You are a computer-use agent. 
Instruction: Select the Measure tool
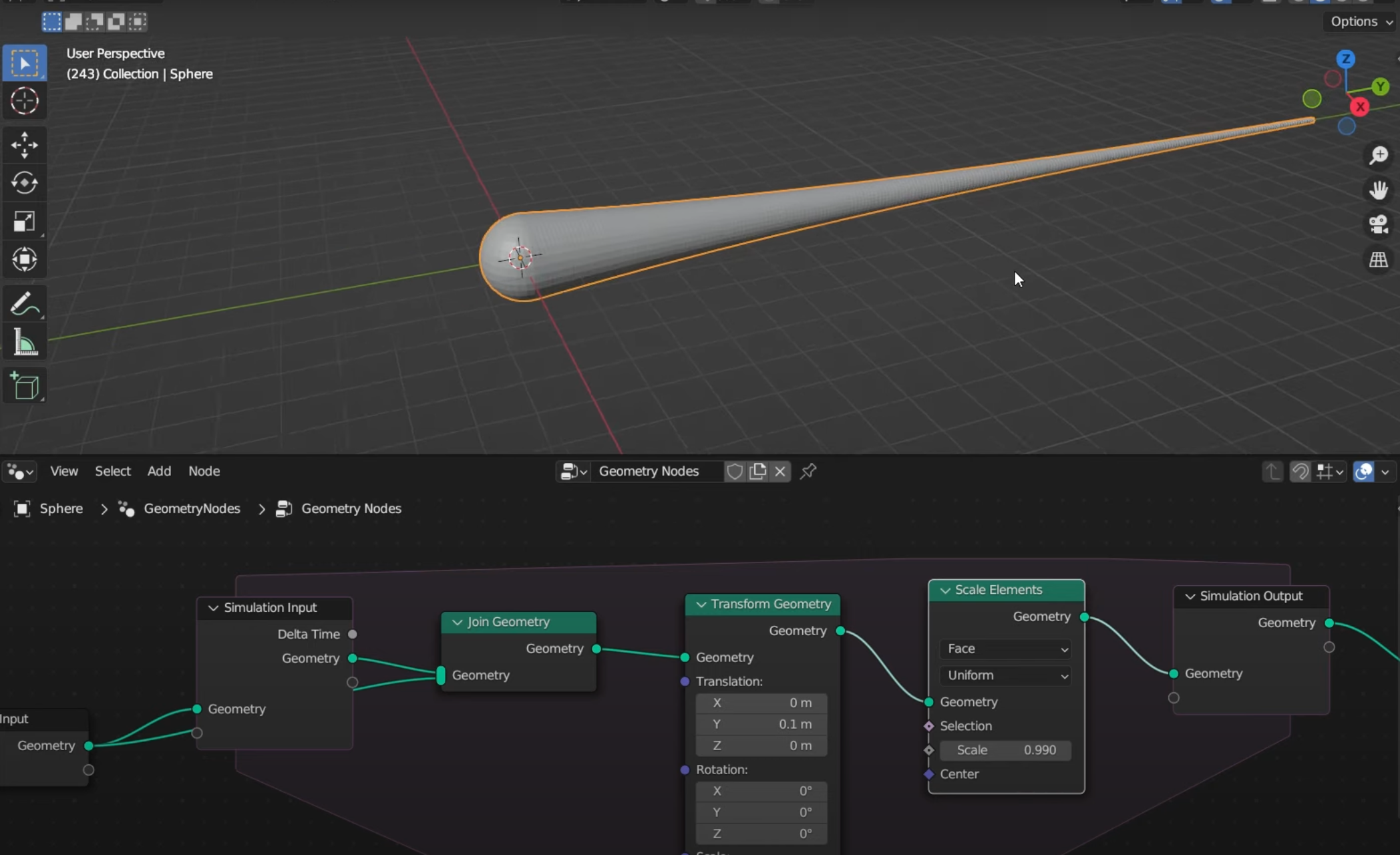[25, 343]
